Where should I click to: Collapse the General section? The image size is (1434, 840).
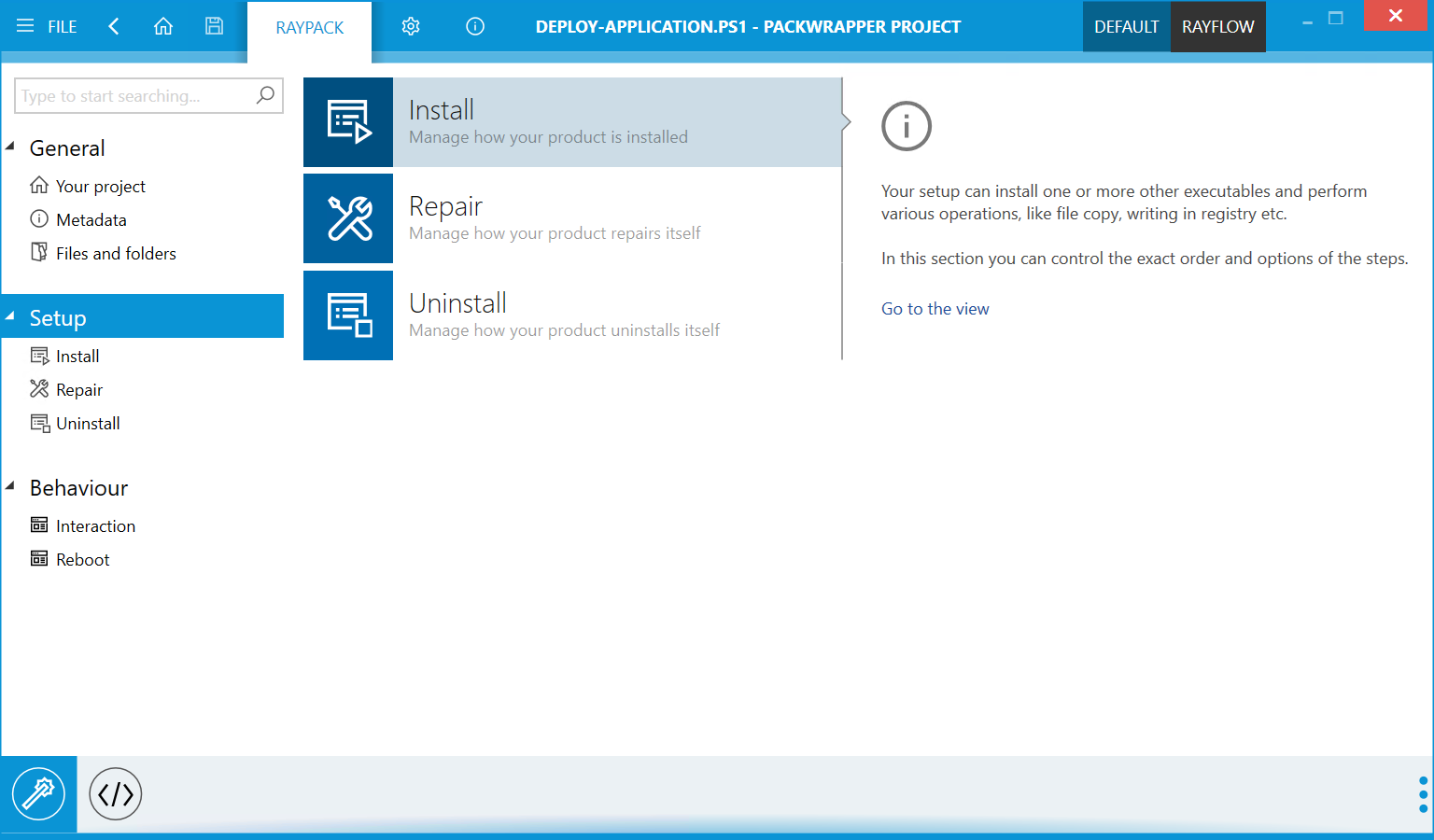(11, 147)
